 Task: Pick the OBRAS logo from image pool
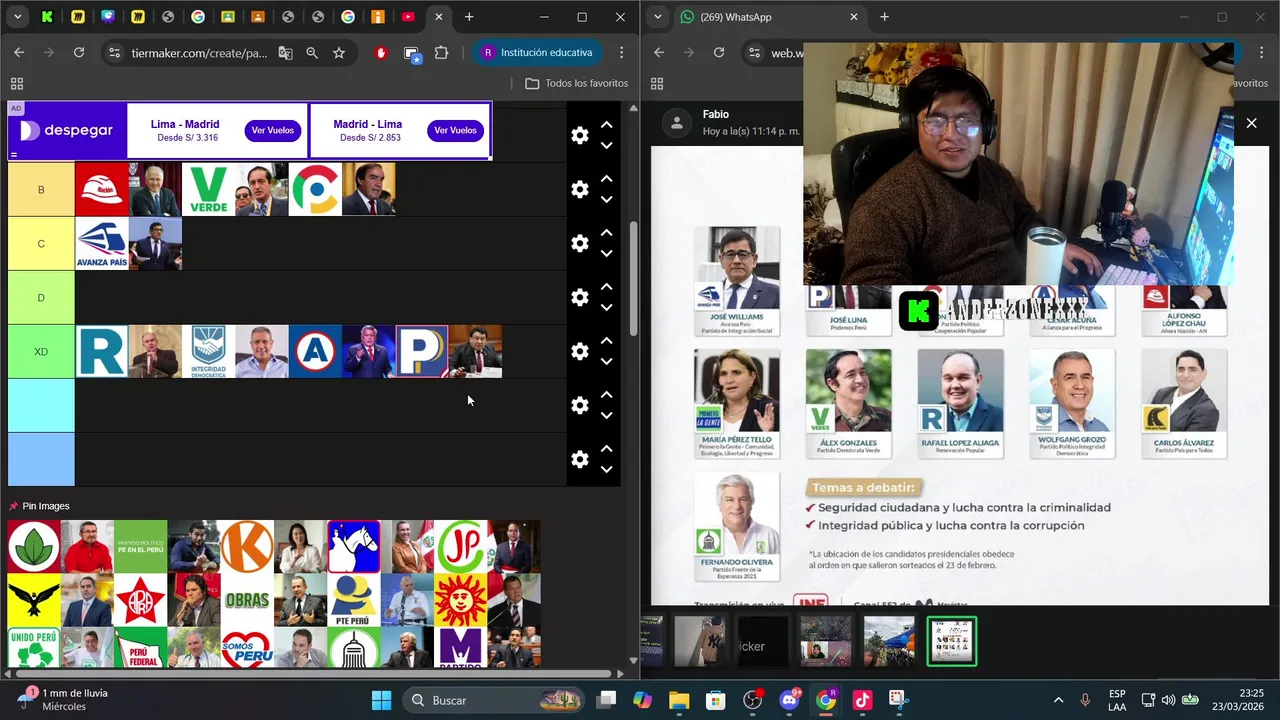[247, 600]
